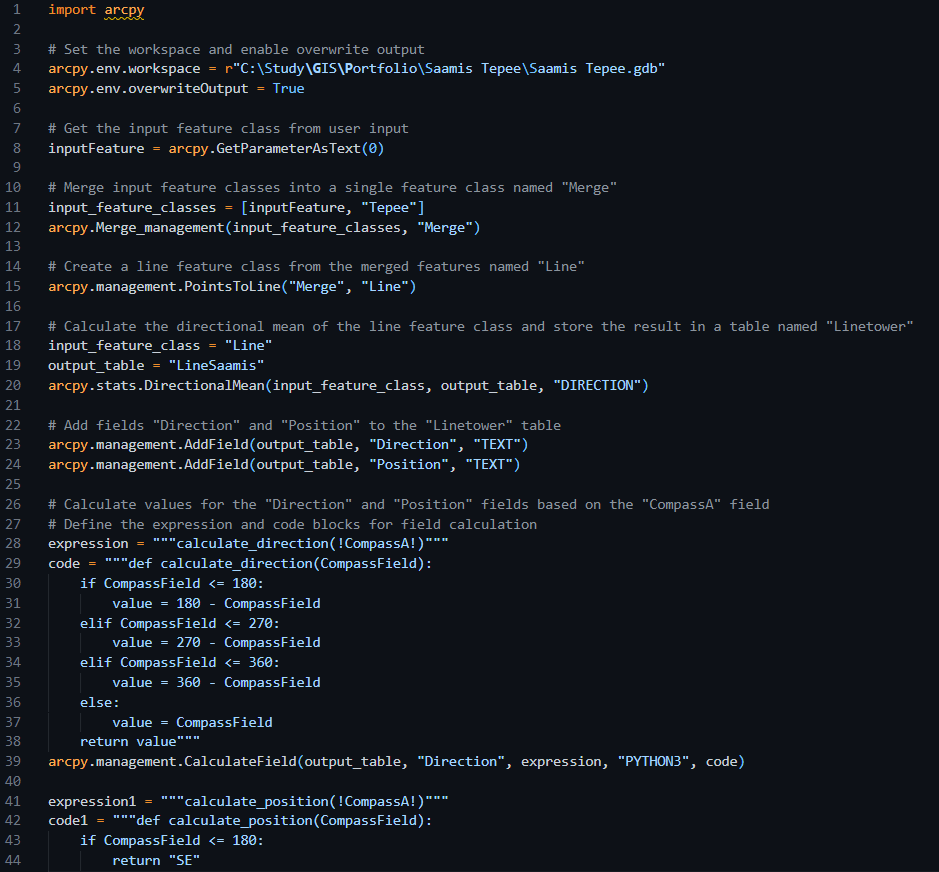Click input_feature_class variable on line 18

[x=124, y=346]
